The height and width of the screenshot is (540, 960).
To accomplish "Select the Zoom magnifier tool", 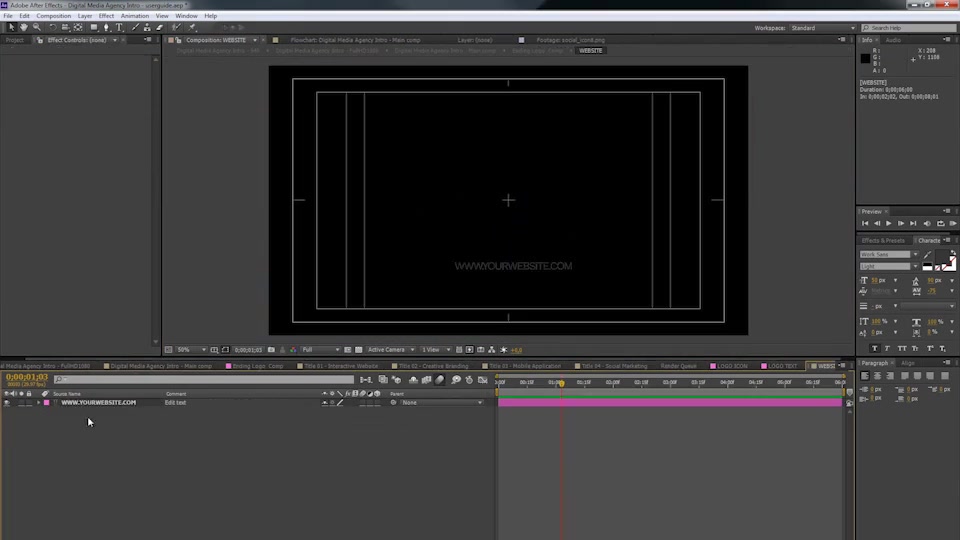I will [37, 28].
